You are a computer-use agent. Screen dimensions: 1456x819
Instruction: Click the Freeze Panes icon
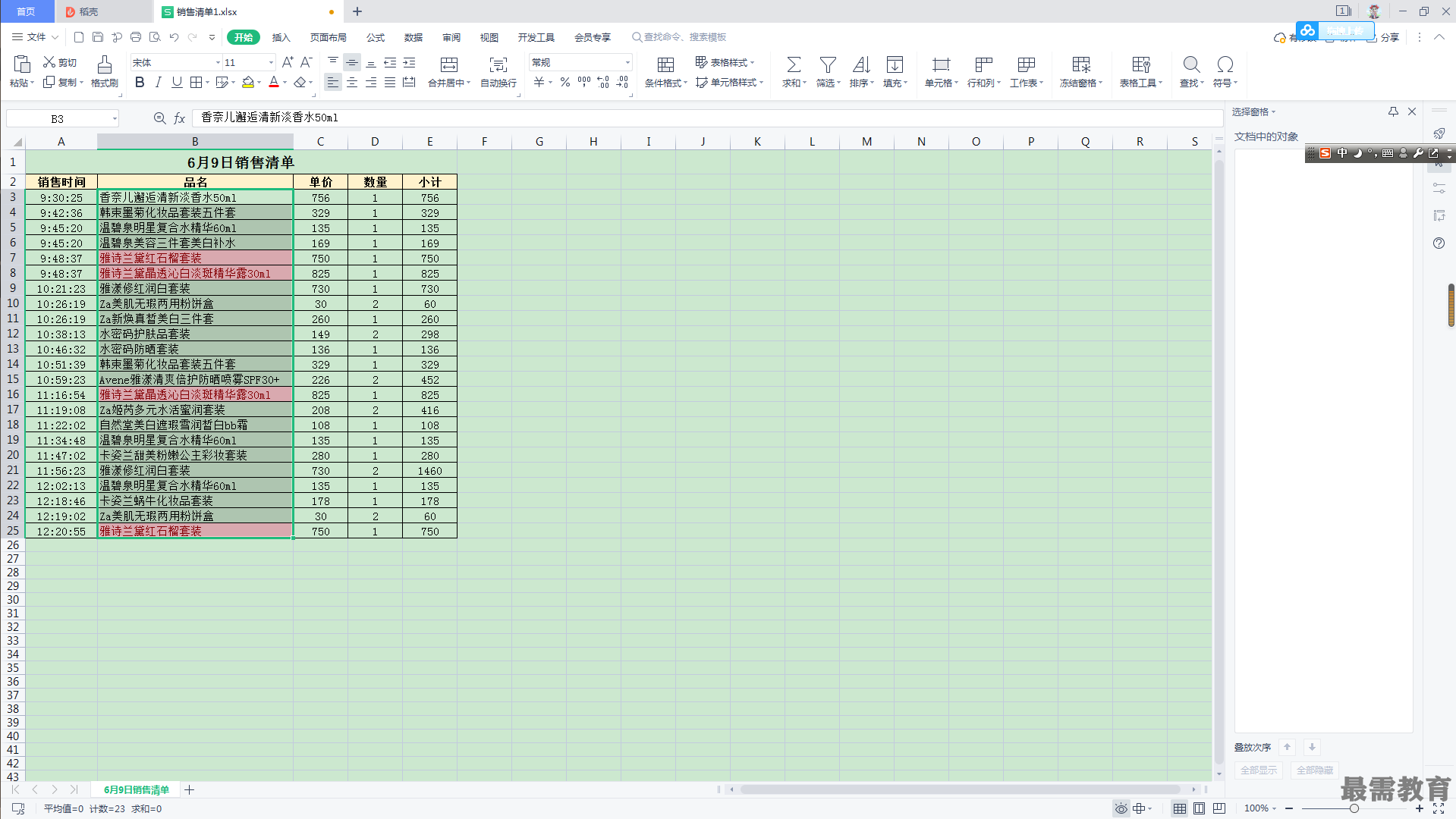coord(1081,64)
